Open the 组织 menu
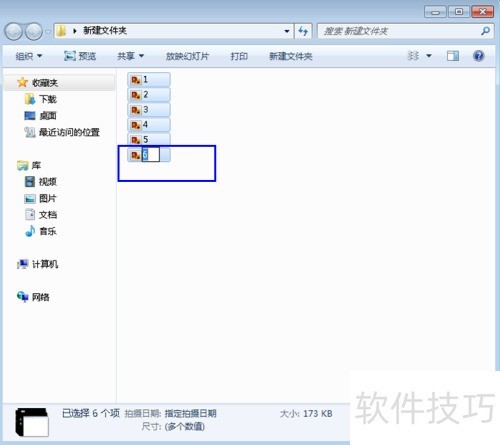 (x=29, y=56)
